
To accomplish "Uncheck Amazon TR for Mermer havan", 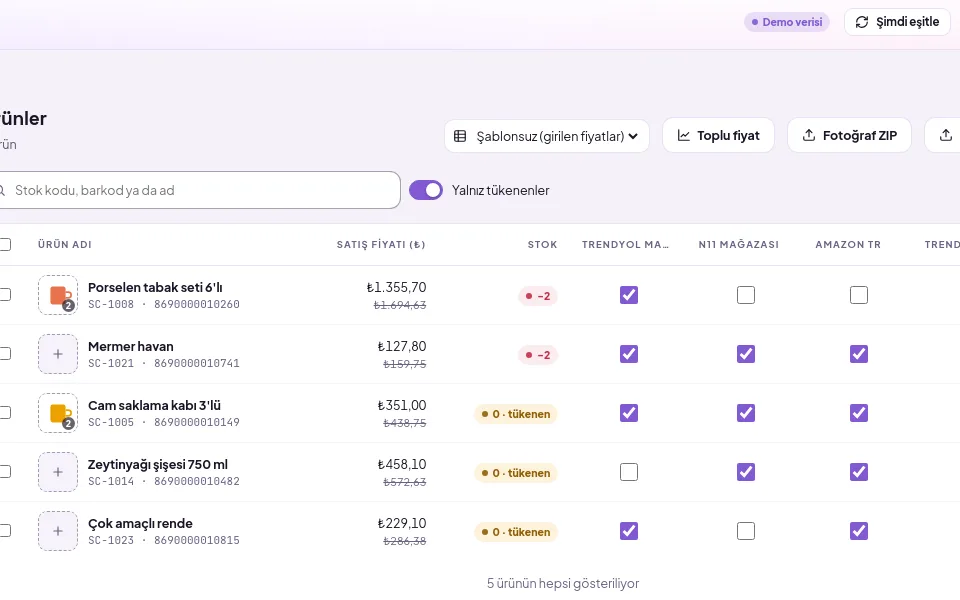I will click(859, 354).
